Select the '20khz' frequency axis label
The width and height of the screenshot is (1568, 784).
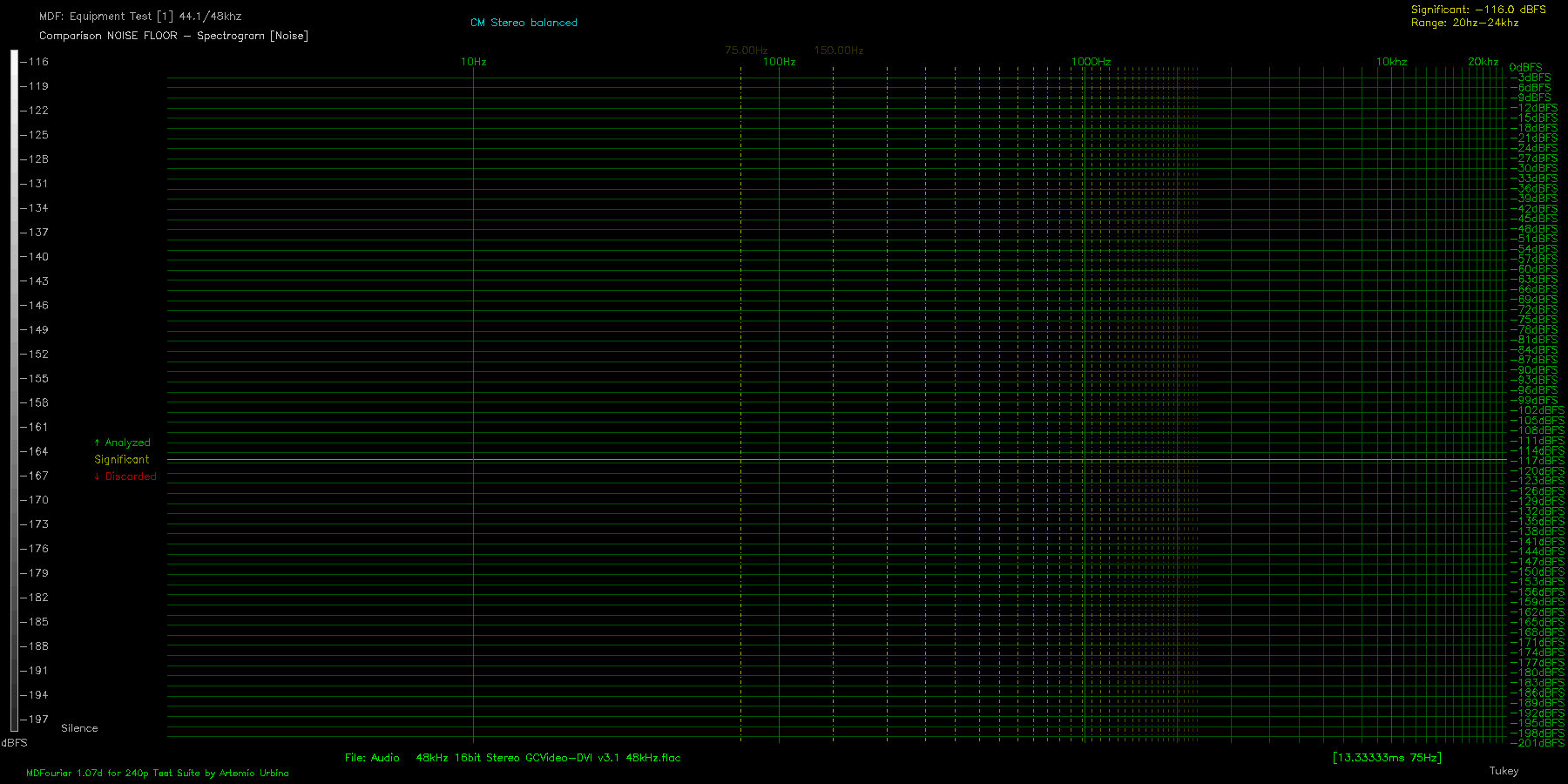coord(1483,62)
